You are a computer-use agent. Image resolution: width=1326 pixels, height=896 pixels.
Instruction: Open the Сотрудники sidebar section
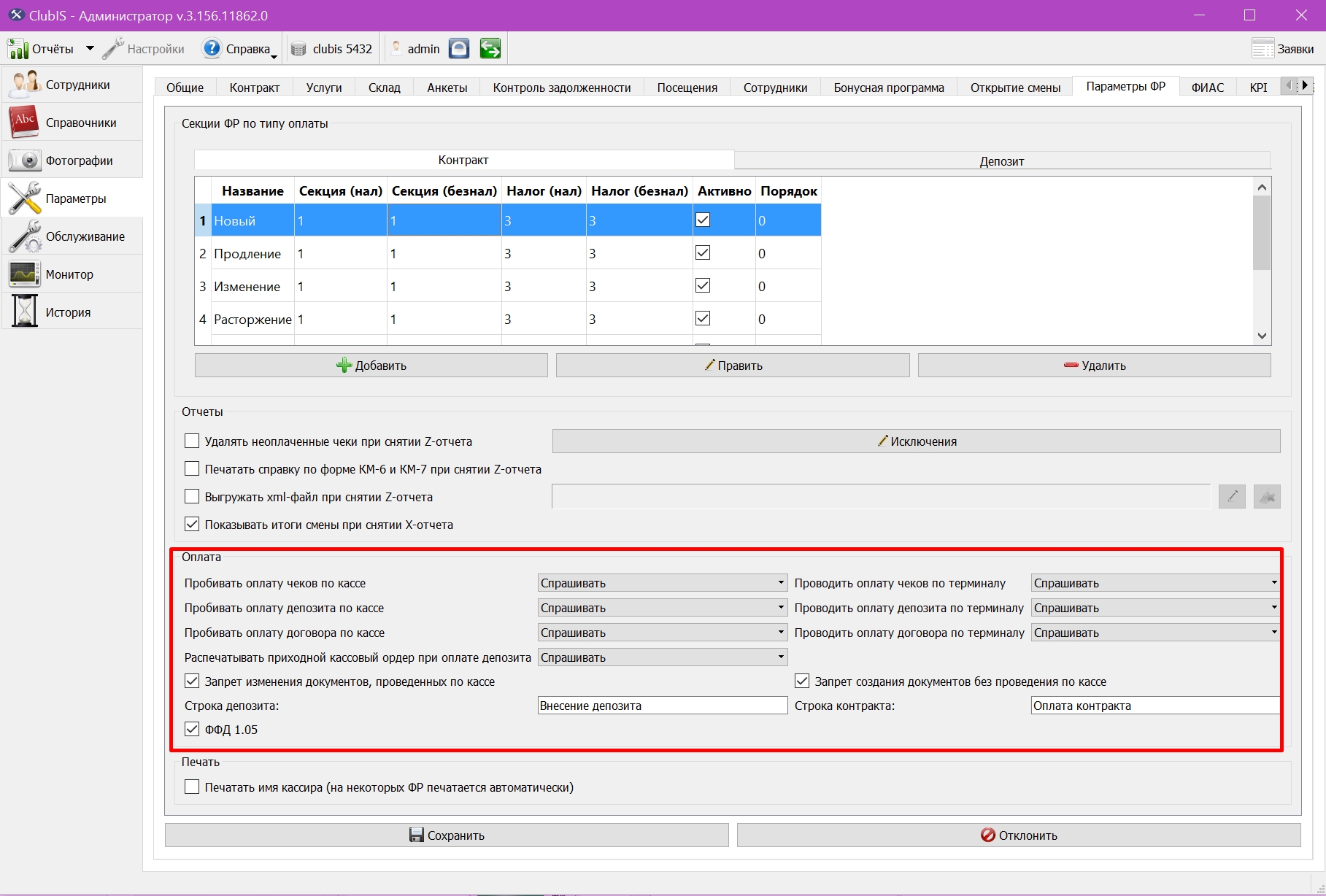tap(72, 85)
